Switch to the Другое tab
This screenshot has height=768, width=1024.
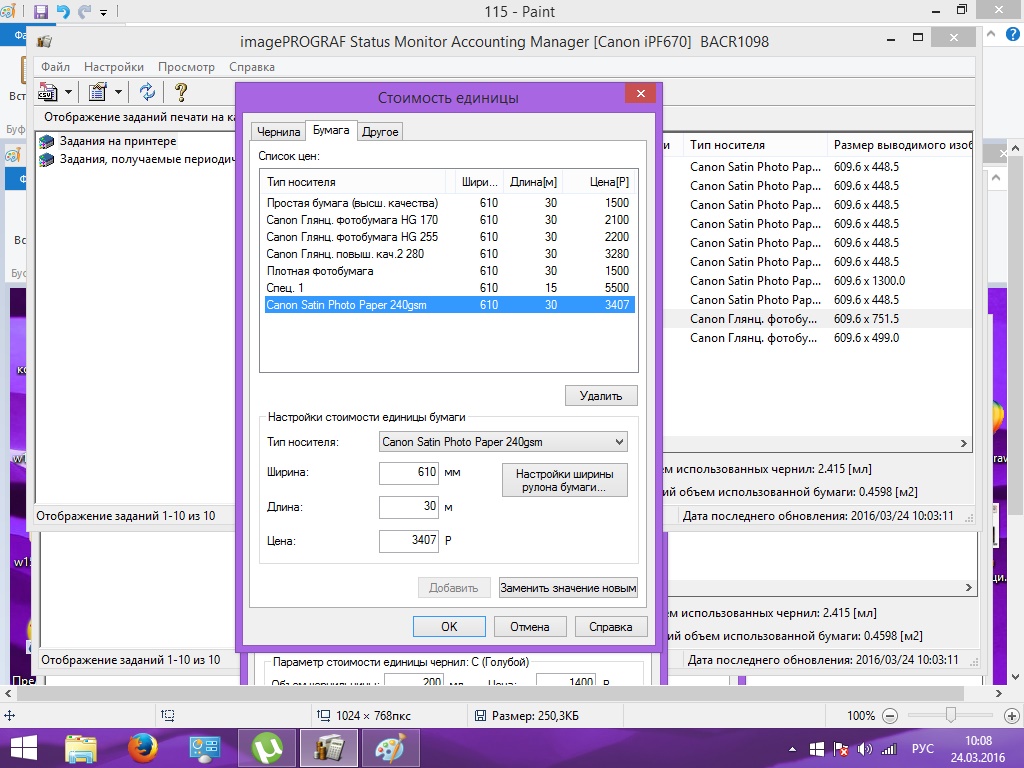pyautogui.click(x=380, y=131)
